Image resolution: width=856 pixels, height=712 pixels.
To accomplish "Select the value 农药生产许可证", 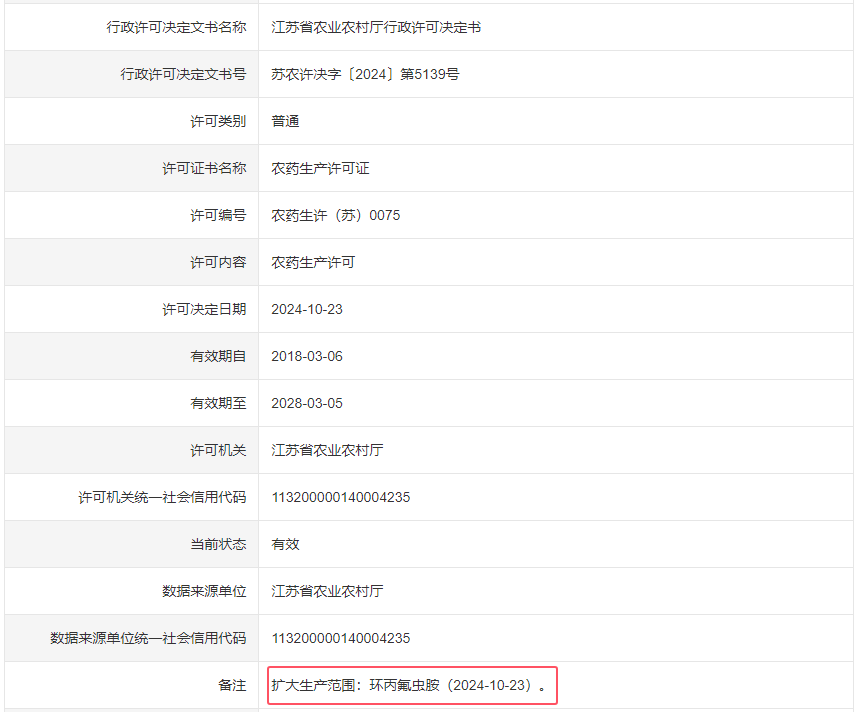I will point(320,168).
